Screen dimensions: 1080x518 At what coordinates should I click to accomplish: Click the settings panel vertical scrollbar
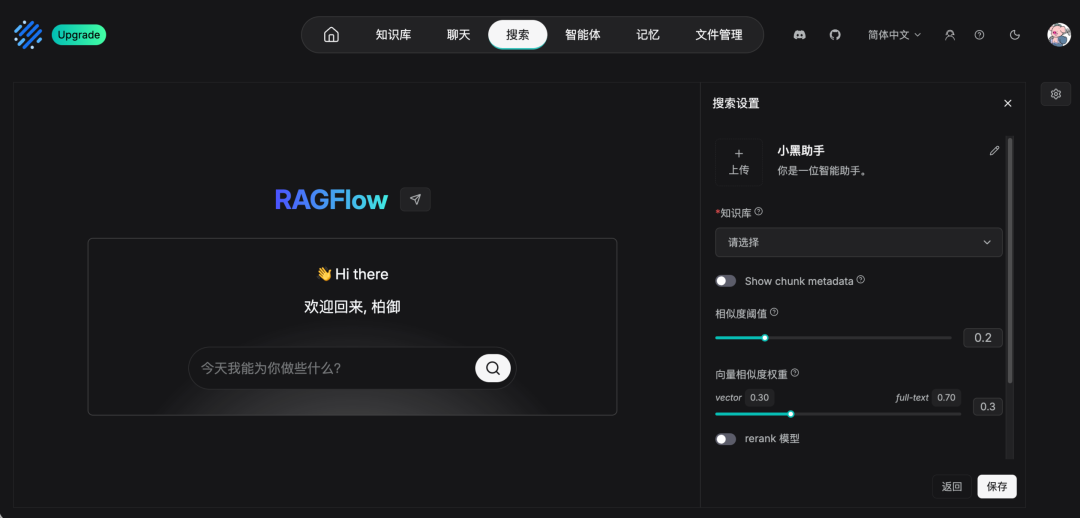point(1010,260)
